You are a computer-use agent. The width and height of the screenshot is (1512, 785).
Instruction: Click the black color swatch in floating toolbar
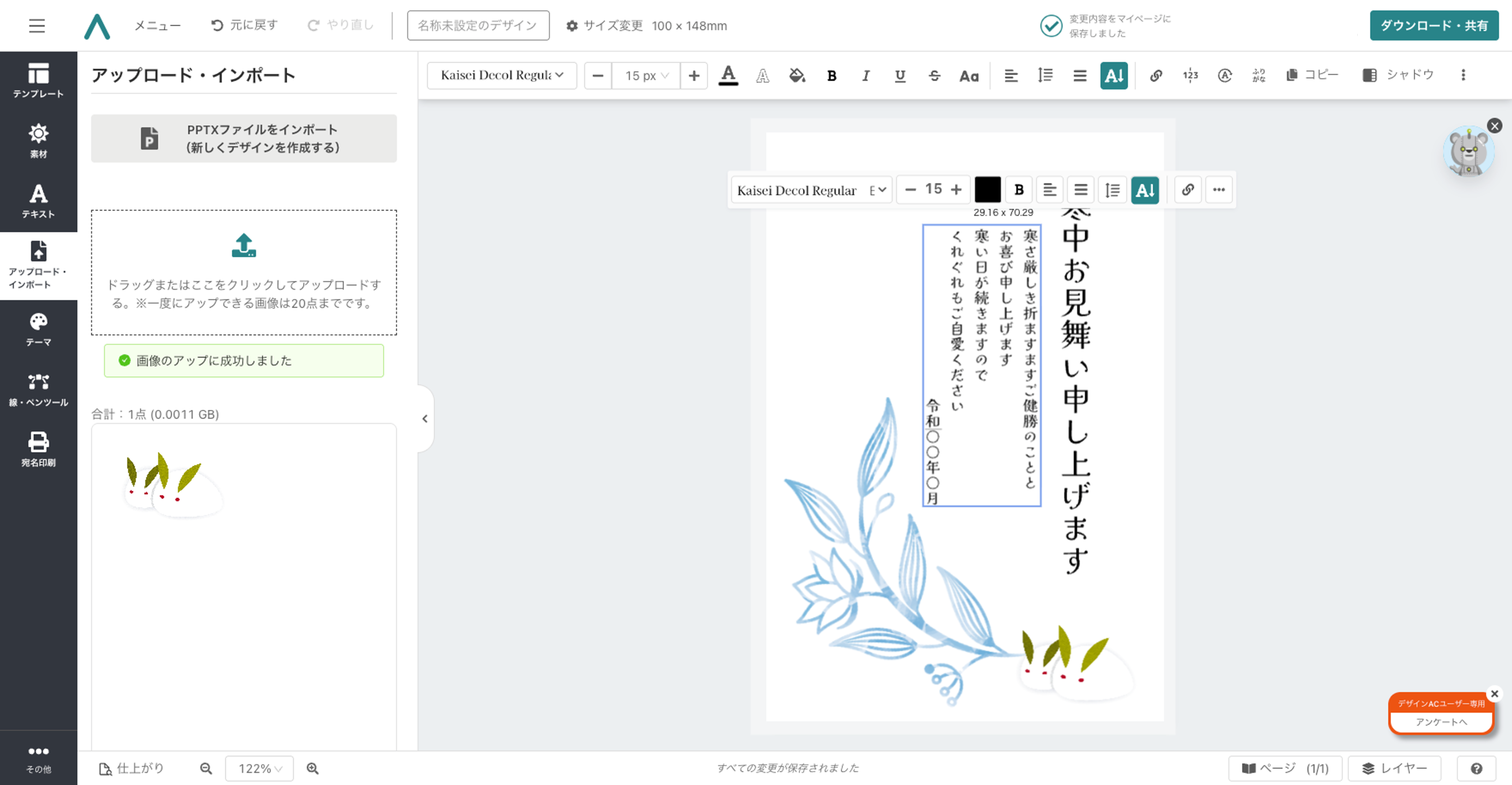pyautogui.click(x=987, y=190)
